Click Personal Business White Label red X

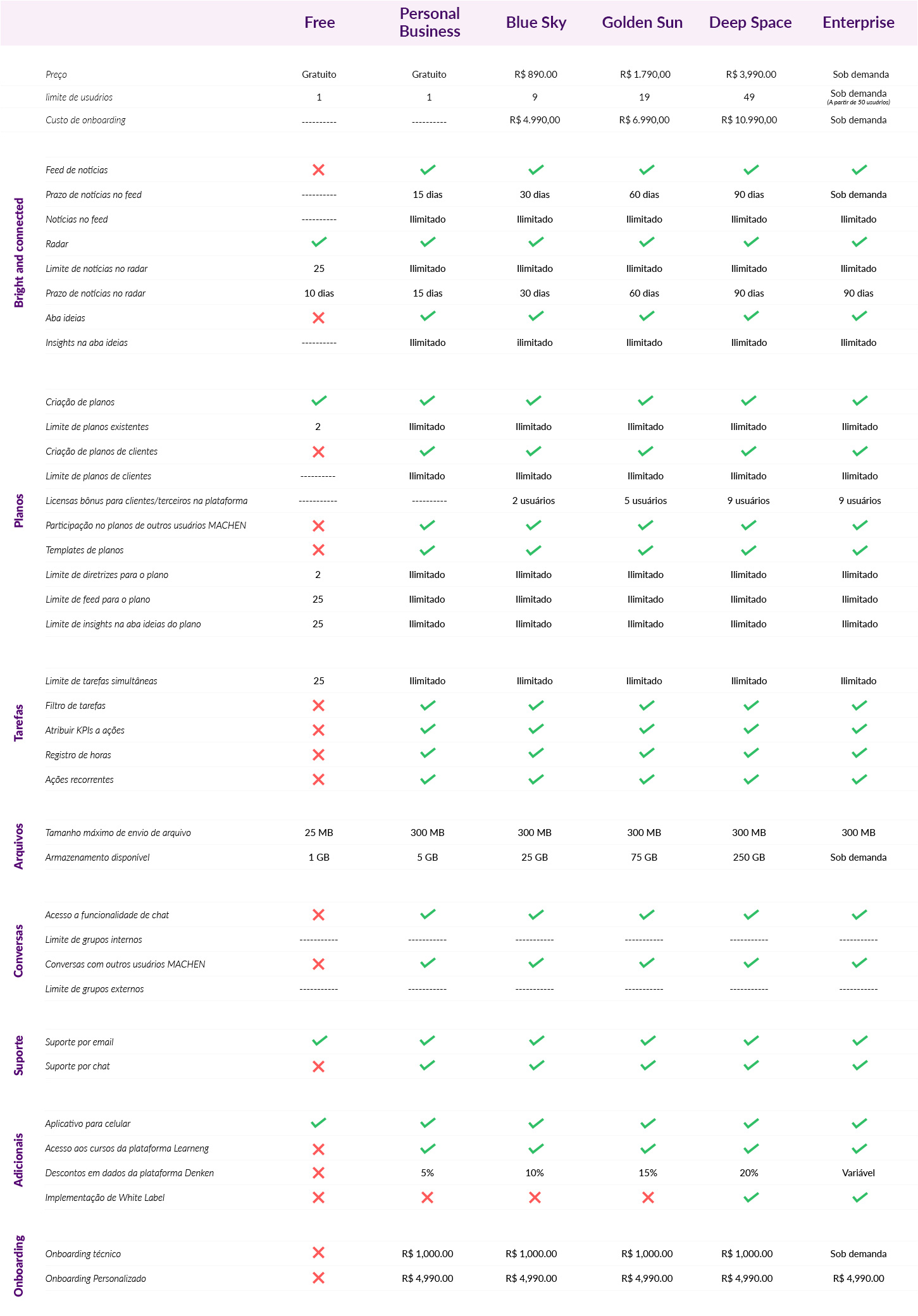(x=427, y=1197)
